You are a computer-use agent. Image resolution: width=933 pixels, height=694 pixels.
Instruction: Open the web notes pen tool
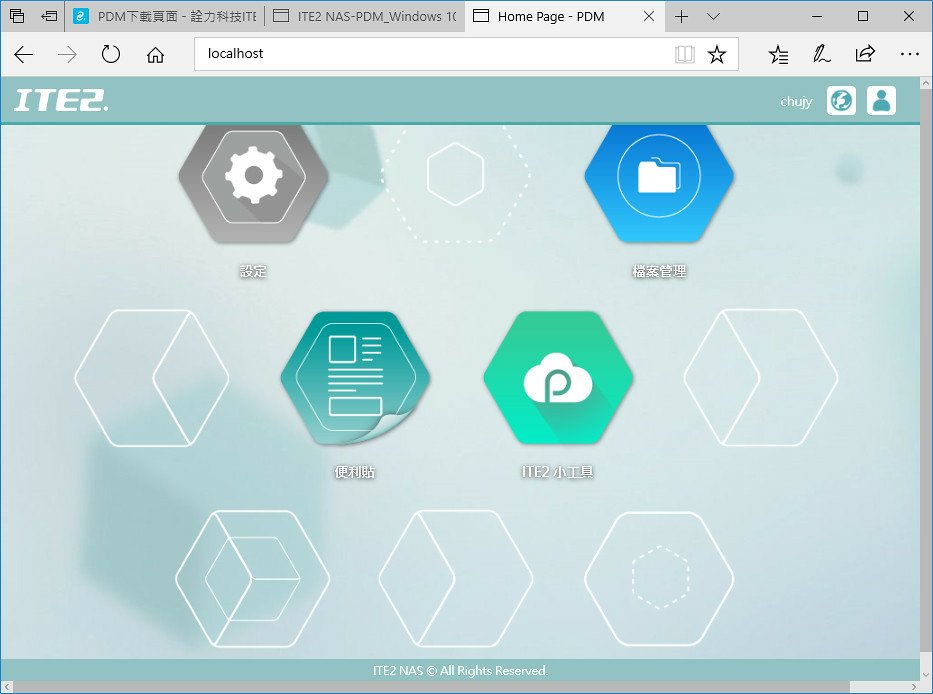(x=822, y=55)
